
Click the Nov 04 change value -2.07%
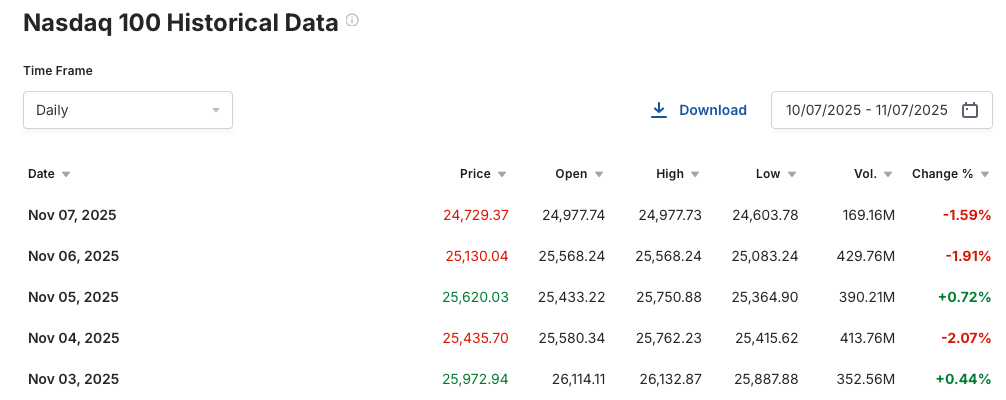(x=966, y=338)
